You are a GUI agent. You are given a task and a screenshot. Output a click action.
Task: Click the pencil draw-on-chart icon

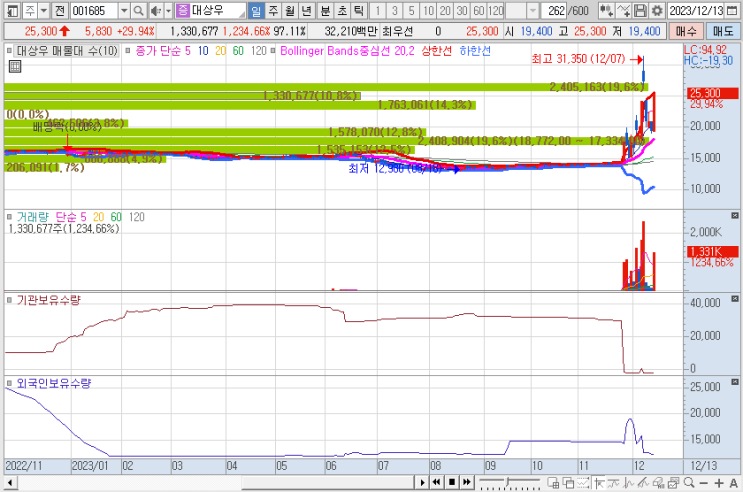coord(643,483)
